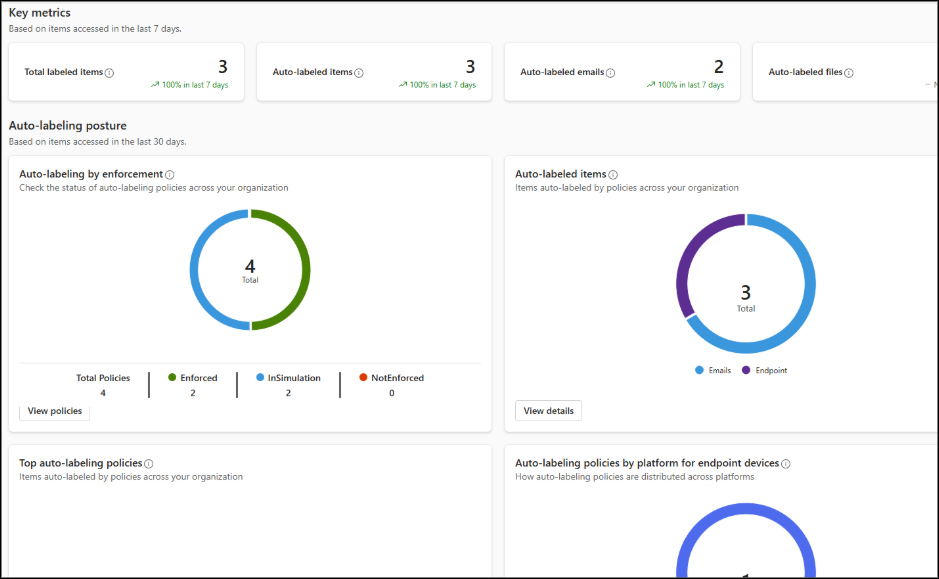Open info tooltip for Auto-labeled files

849,73
